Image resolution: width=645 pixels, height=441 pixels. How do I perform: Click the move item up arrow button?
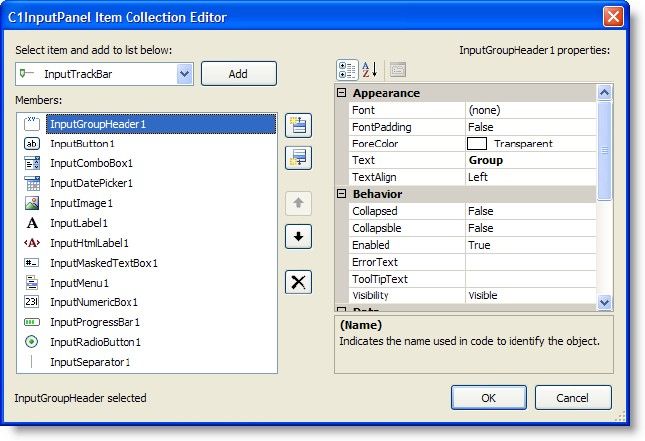tap(298, 203)
